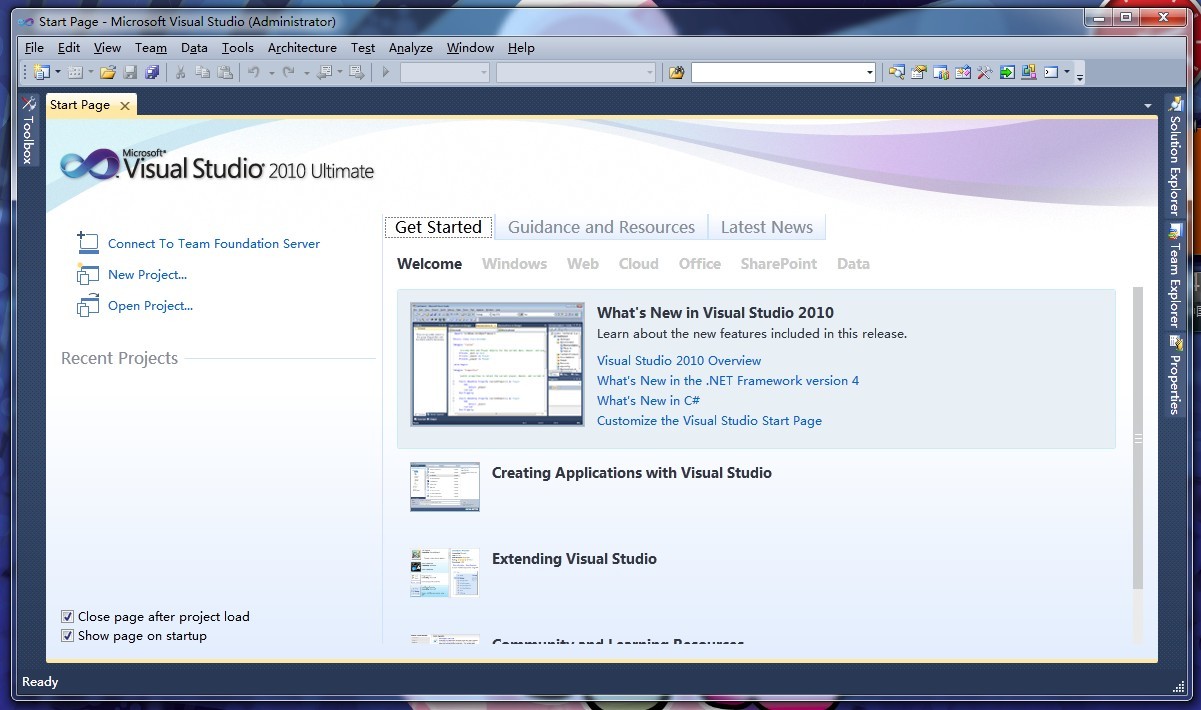Click the Navigate Forward icon
The height and width of the screenshot is (710, 1201).
pyautogui.click(x=357, y=72)
